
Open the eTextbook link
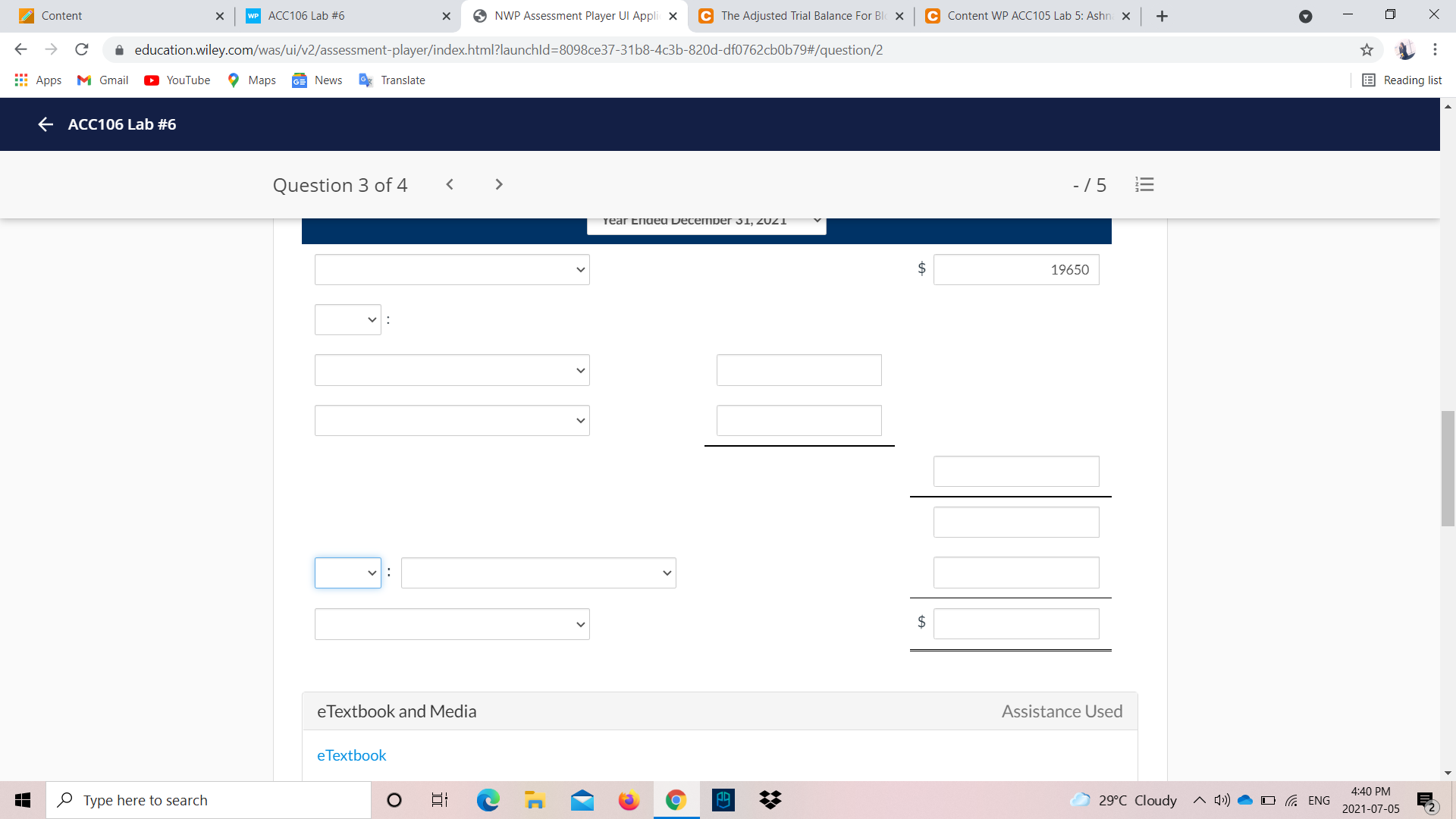tap(351, 755)
